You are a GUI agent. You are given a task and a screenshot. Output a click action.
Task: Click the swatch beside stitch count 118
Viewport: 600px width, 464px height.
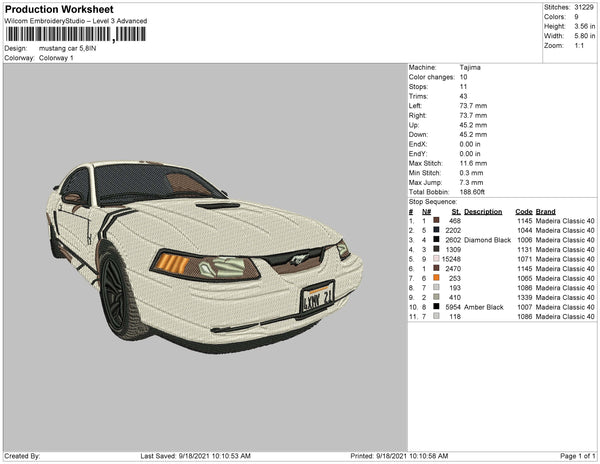(x=436, y=316)
